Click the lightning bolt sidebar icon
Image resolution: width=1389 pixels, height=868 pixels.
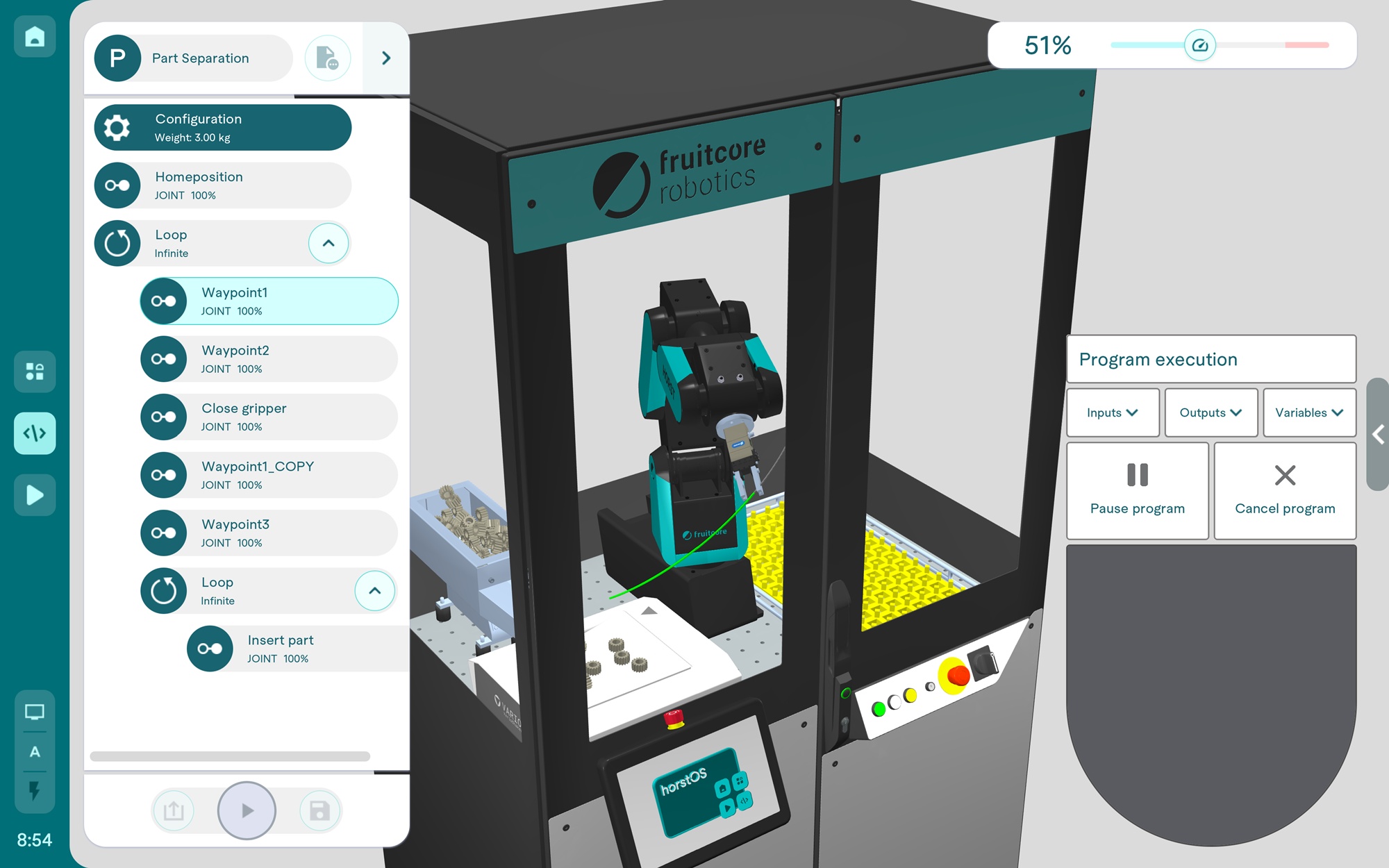35,790
